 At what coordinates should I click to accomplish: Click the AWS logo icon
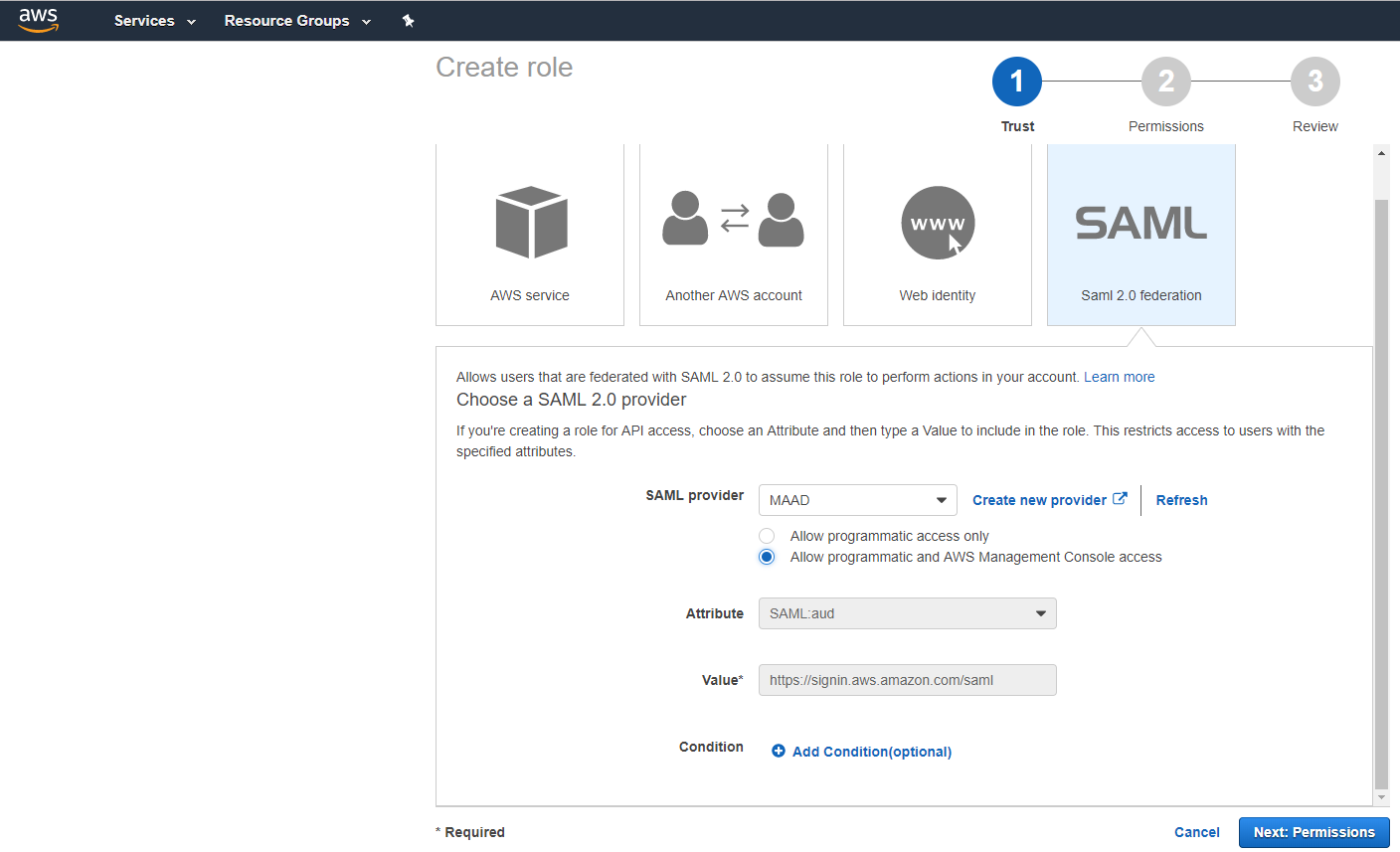39,20
